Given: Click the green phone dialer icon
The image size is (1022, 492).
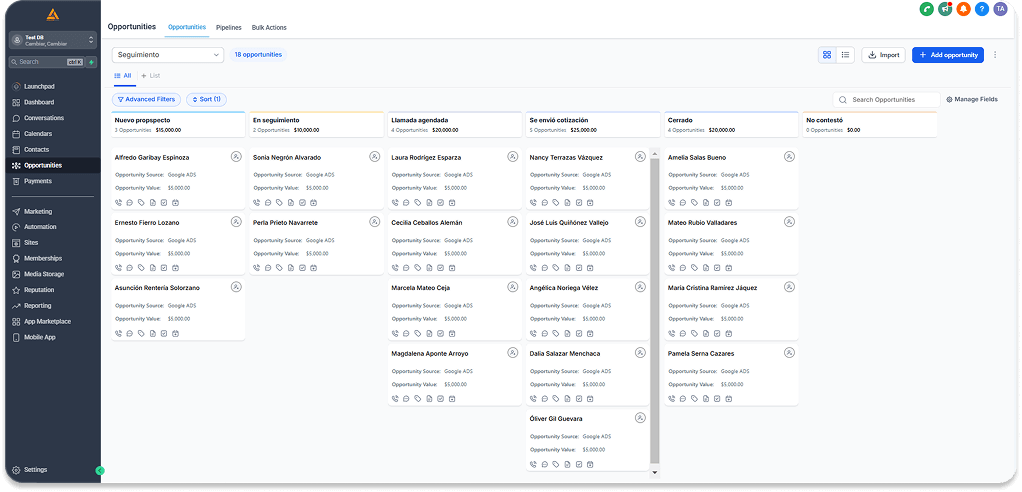Looking at the screenshot, I should [927, 9].
